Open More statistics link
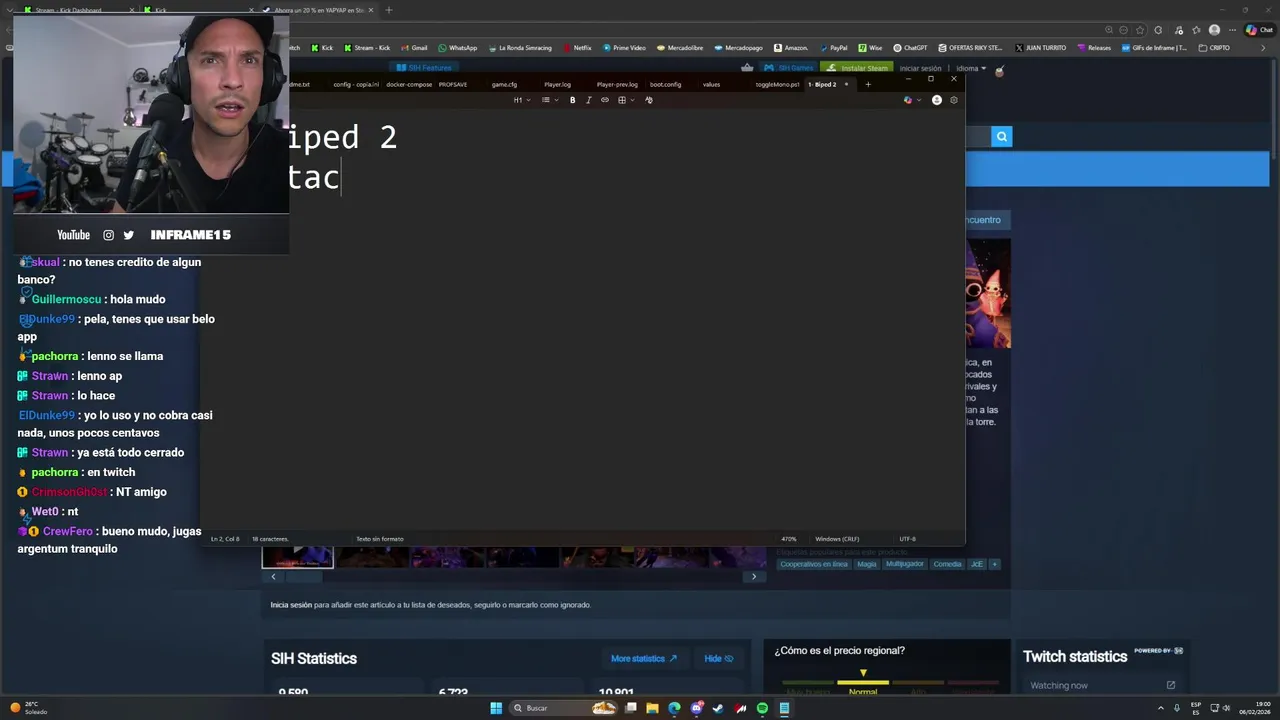This screenshot has height=720, width=1280. click(x=644, y=658)
